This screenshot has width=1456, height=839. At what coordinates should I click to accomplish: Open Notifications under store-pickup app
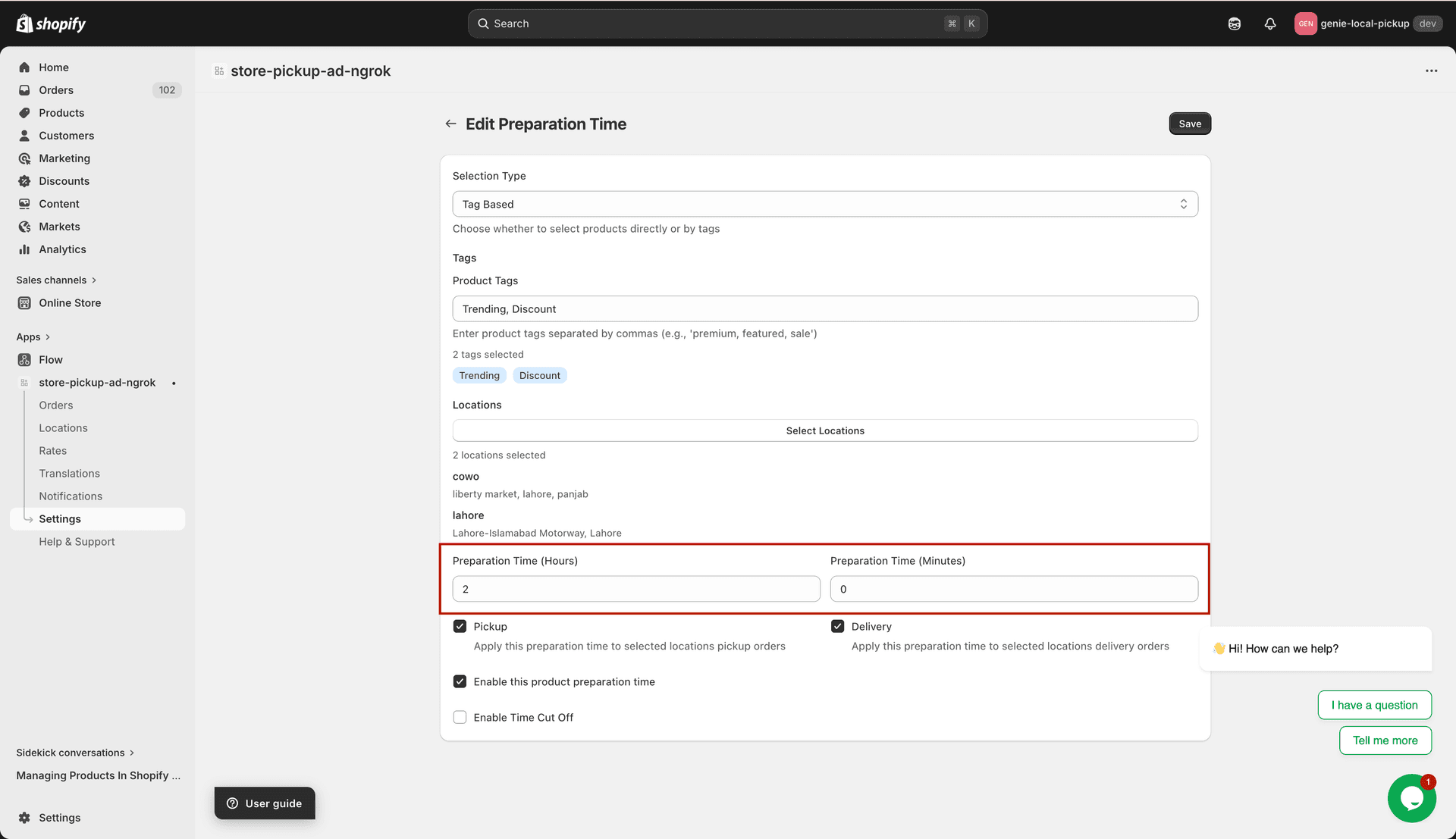71,496
